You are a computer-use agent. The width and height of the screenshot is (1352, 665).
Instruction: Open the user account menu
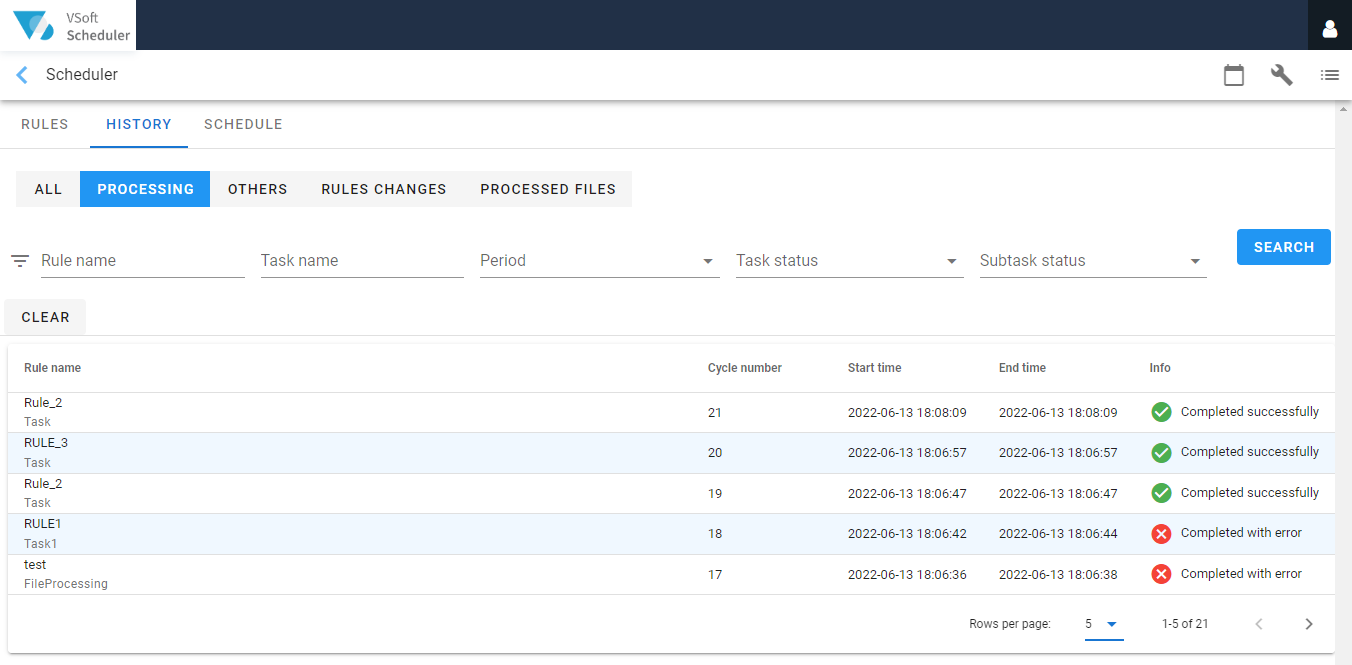1330,28
